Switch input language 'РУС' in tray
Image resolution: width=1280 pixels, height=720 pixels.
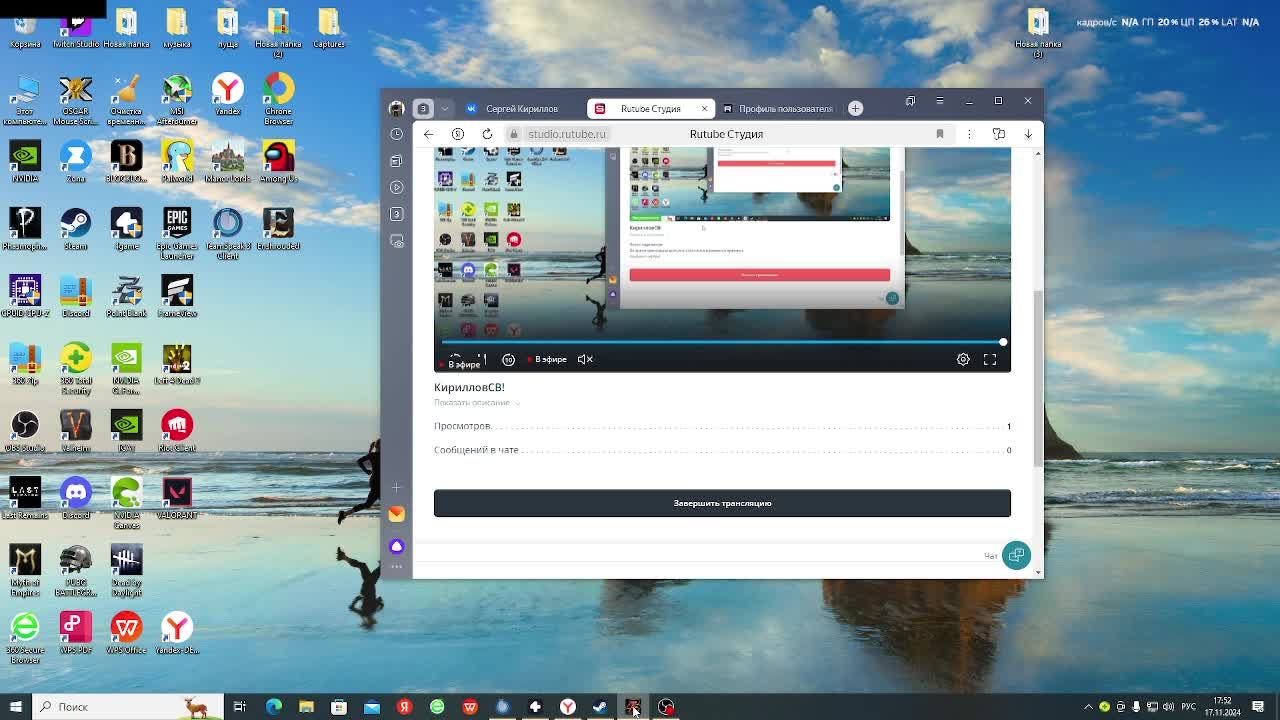pos(1190,707)
